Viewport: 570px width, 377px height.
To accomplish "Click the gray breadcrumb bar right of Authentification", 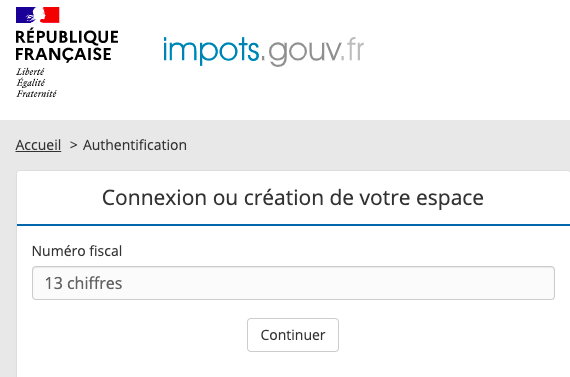I will click(378, 145).
